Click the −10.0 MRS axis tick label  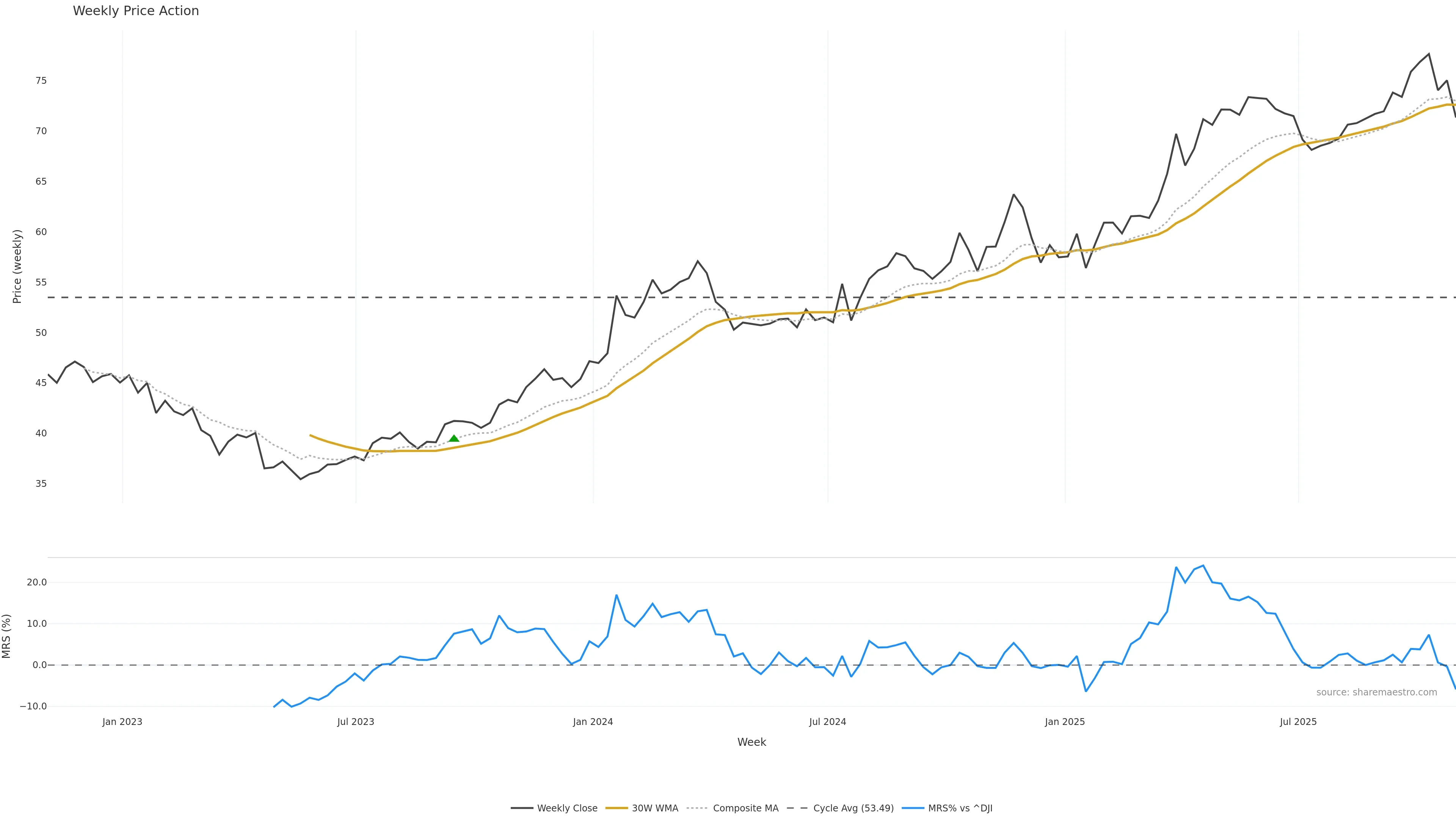point(33,706)
